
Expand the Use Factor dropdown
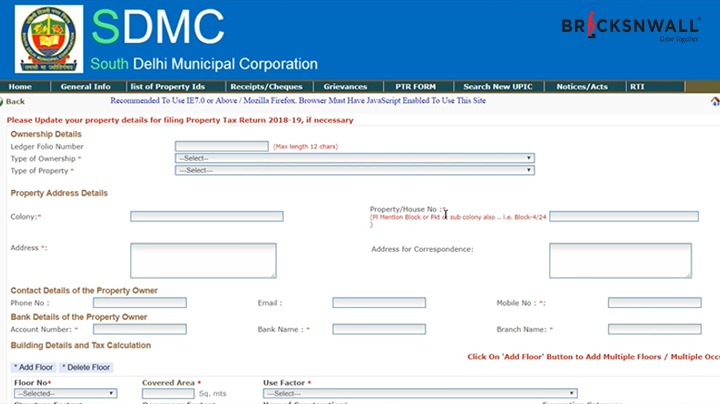coord(420,393)
